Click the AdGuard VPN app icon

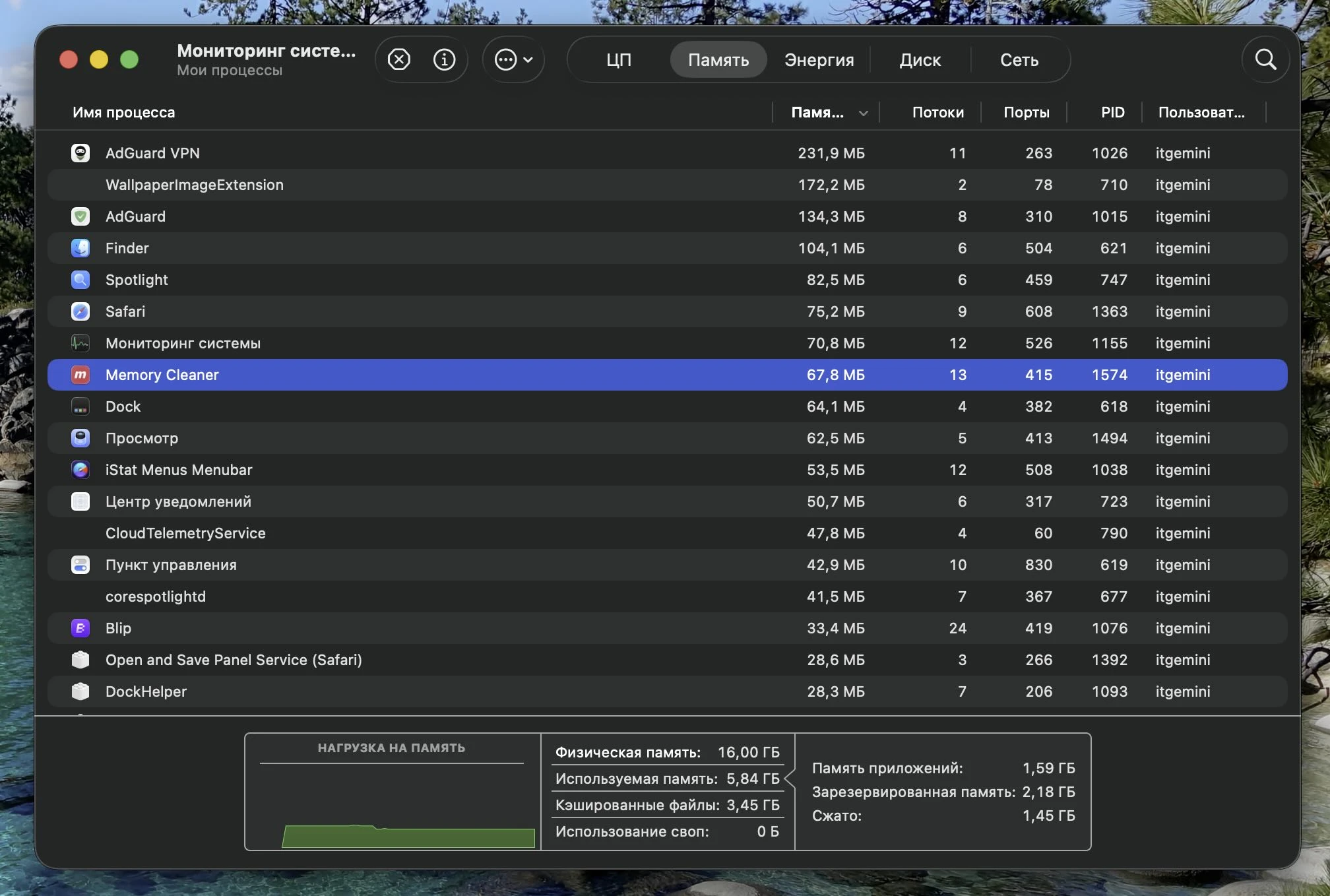(80, 153)
